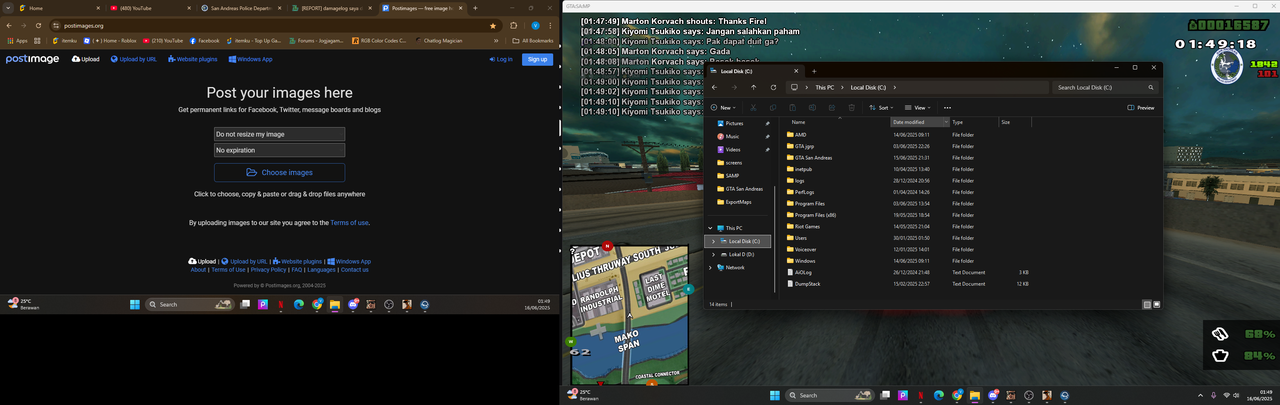Switch to San Andreas Police Department tab
The width and height of the screenshot is (1280, 405).
(x=243, y=8)
